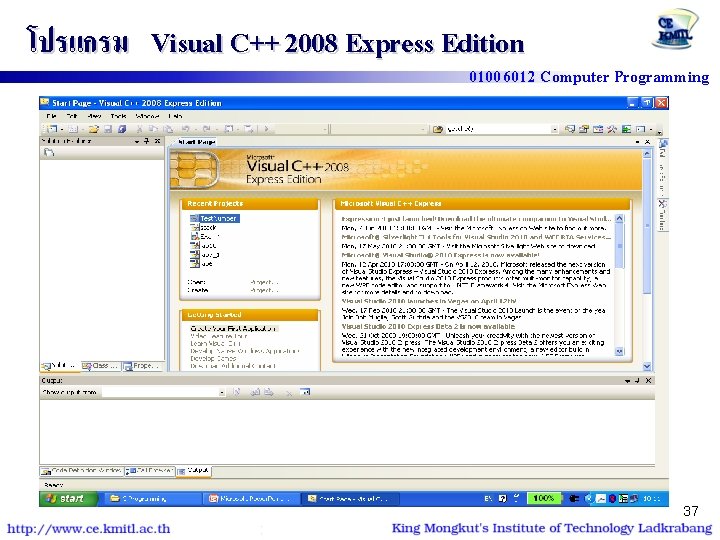
Task: Click Find Message in Code icon in Output toolbar
Action: 236,392
